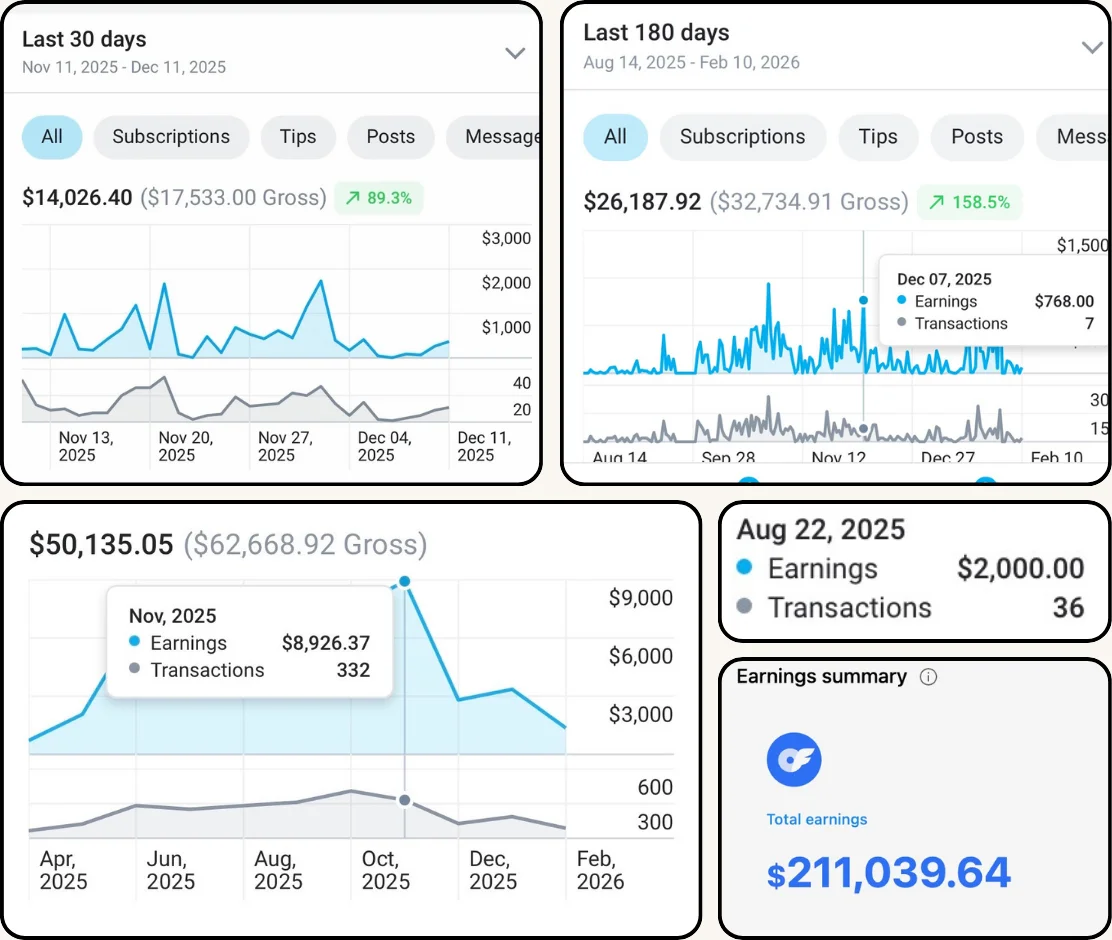Click the Earnings summary info icon
The image size is (1112, 940).
[x=928, y=677]
